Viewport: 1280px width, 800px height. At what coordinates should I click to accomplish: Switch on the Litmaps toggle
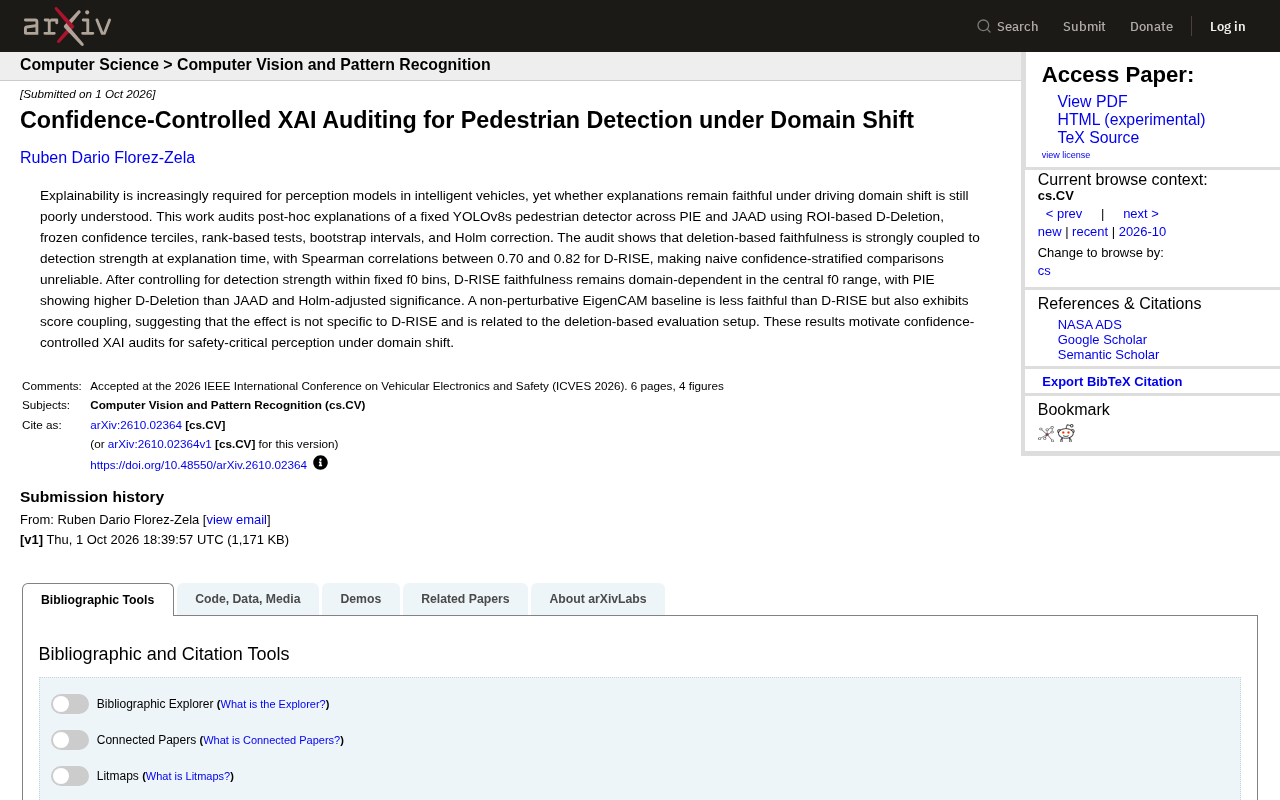tap(70, 776)
